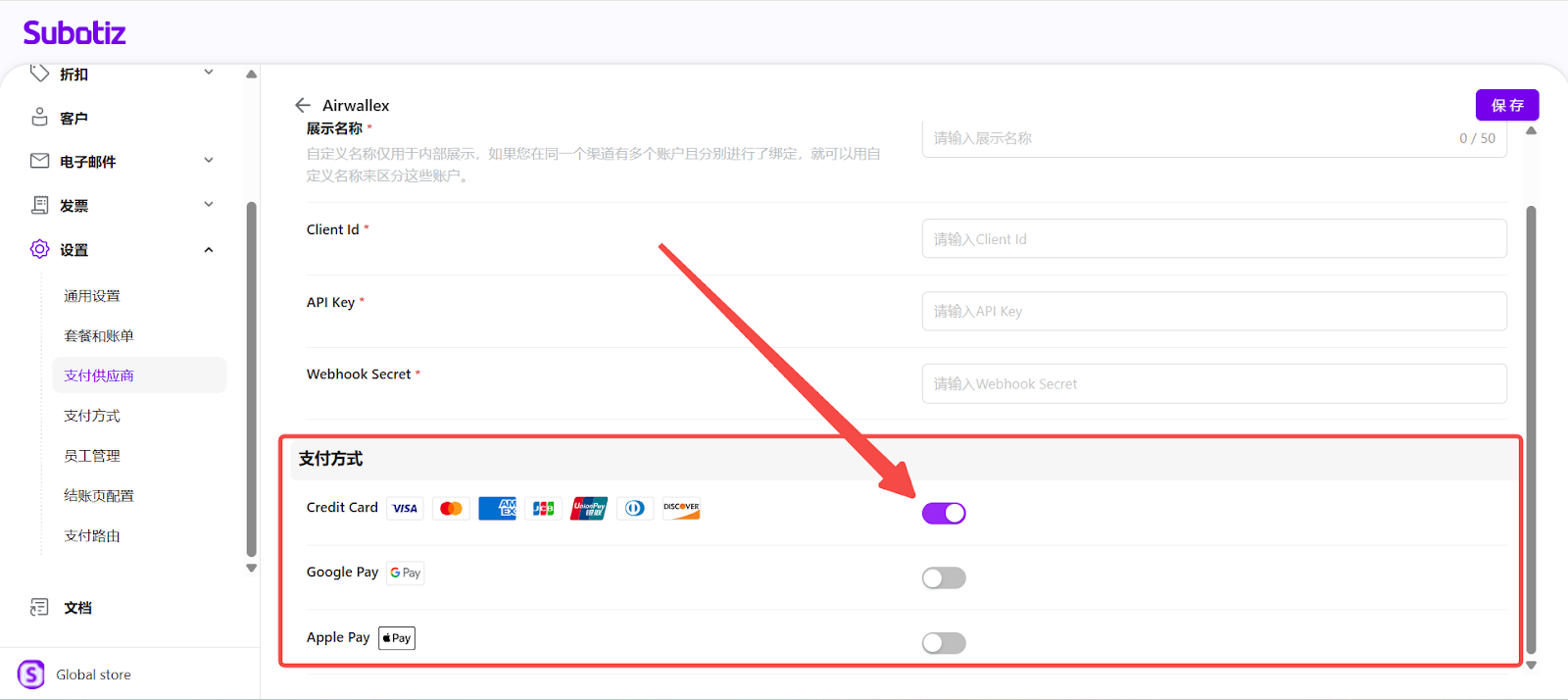The image size is (1568, 700).
Task: Click the UnionPay logo
Action: [x=589, y=508]
